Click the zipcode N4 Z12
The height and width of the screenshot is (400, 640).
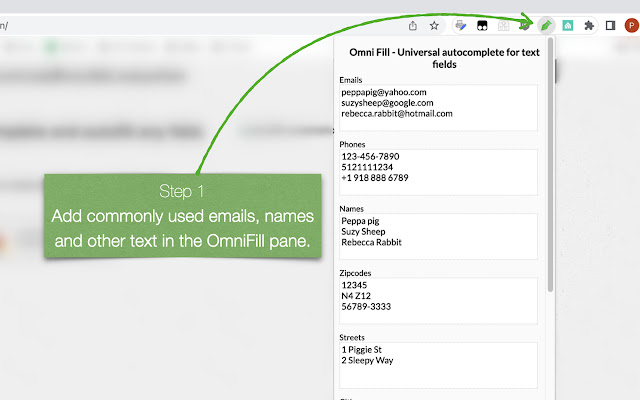356,296
